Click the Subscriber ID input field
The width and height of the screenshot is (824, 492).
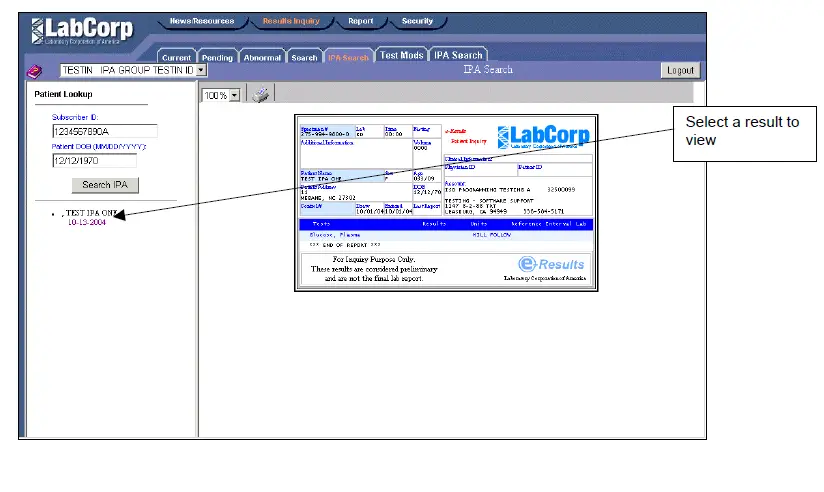(105, 131)
